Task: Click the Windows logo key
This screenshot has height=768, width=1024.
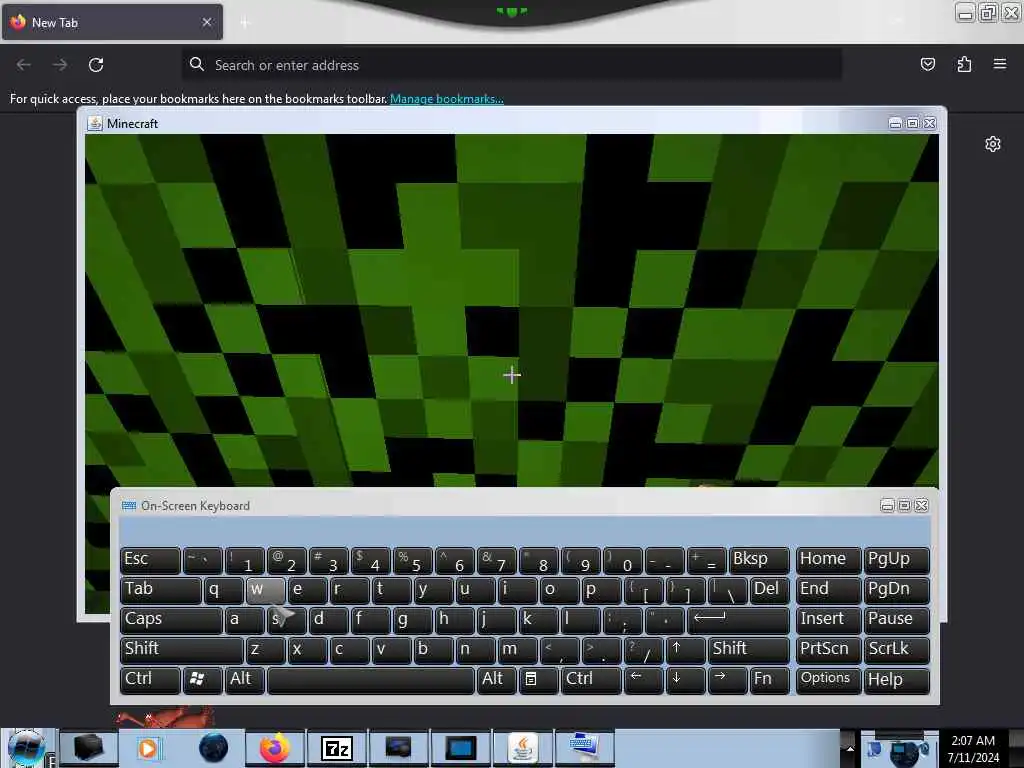Action: pyautogui.click(x=202, y=680)
